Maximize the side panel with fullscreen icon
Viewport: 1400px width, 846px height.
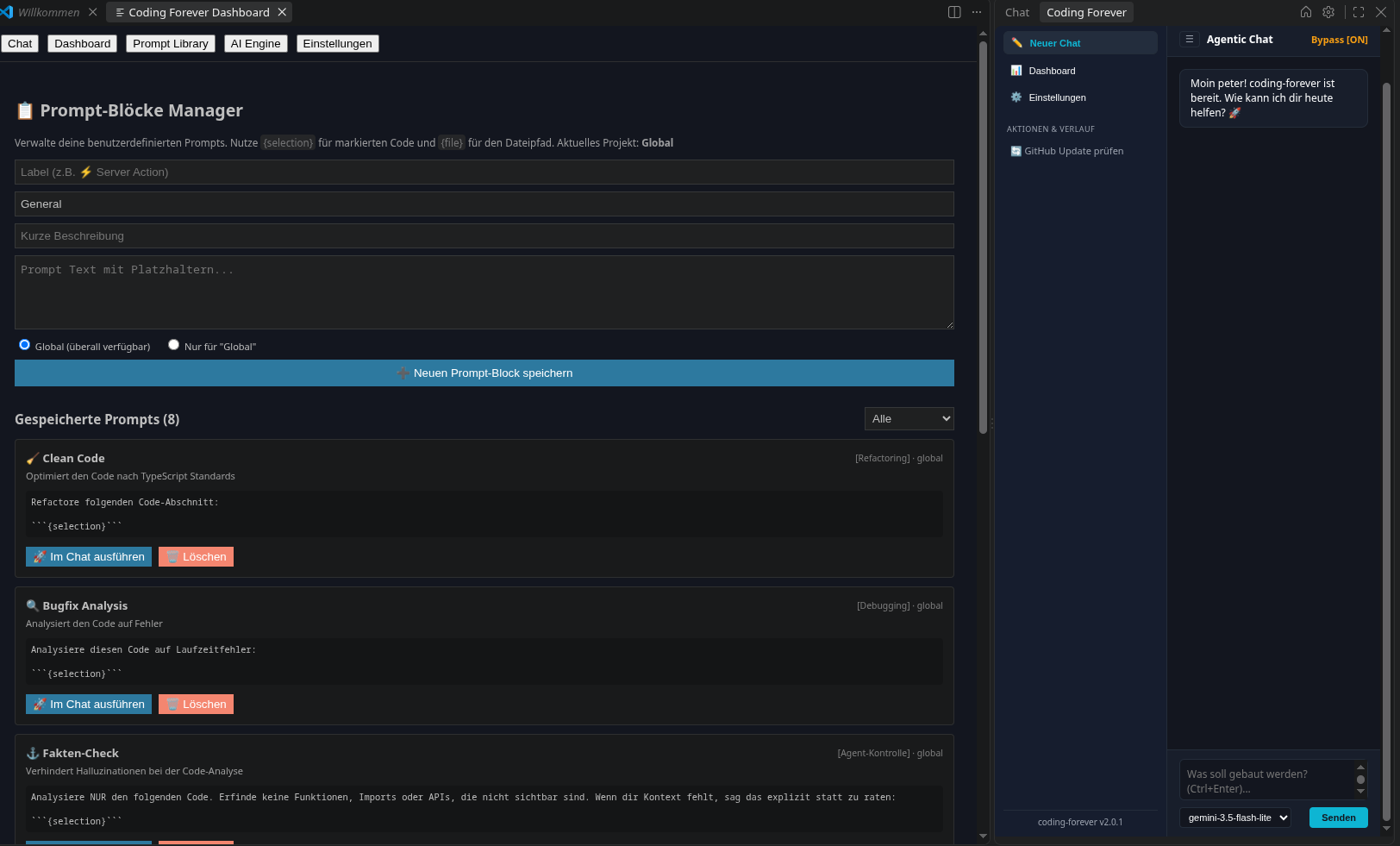pyautogui.click(x=1359, y=12)
